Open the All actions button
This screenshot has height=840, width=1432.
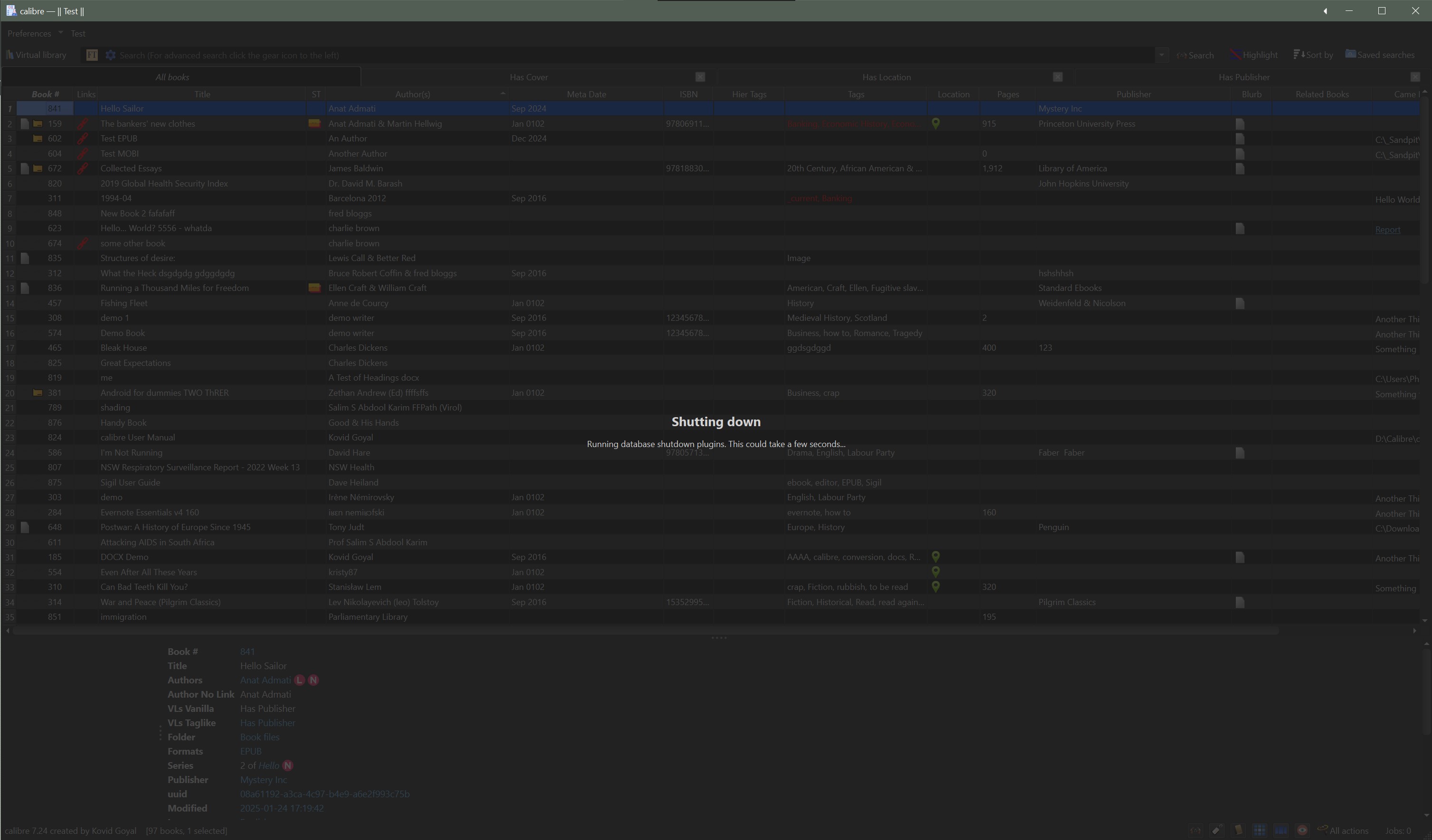[x=1343, y=831]
